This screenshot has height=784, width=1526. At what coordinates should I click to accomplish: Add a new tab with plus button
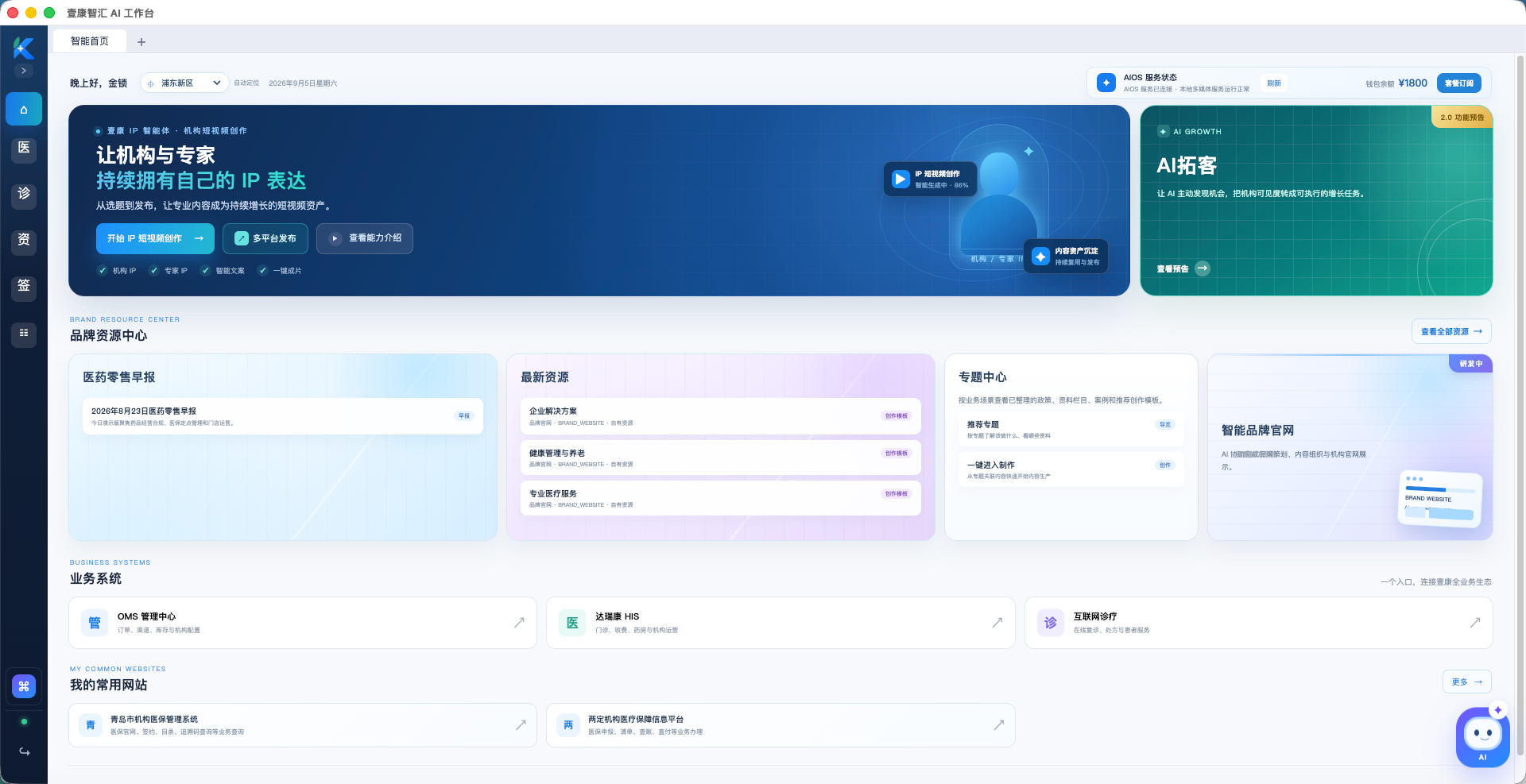coord(141,42)
